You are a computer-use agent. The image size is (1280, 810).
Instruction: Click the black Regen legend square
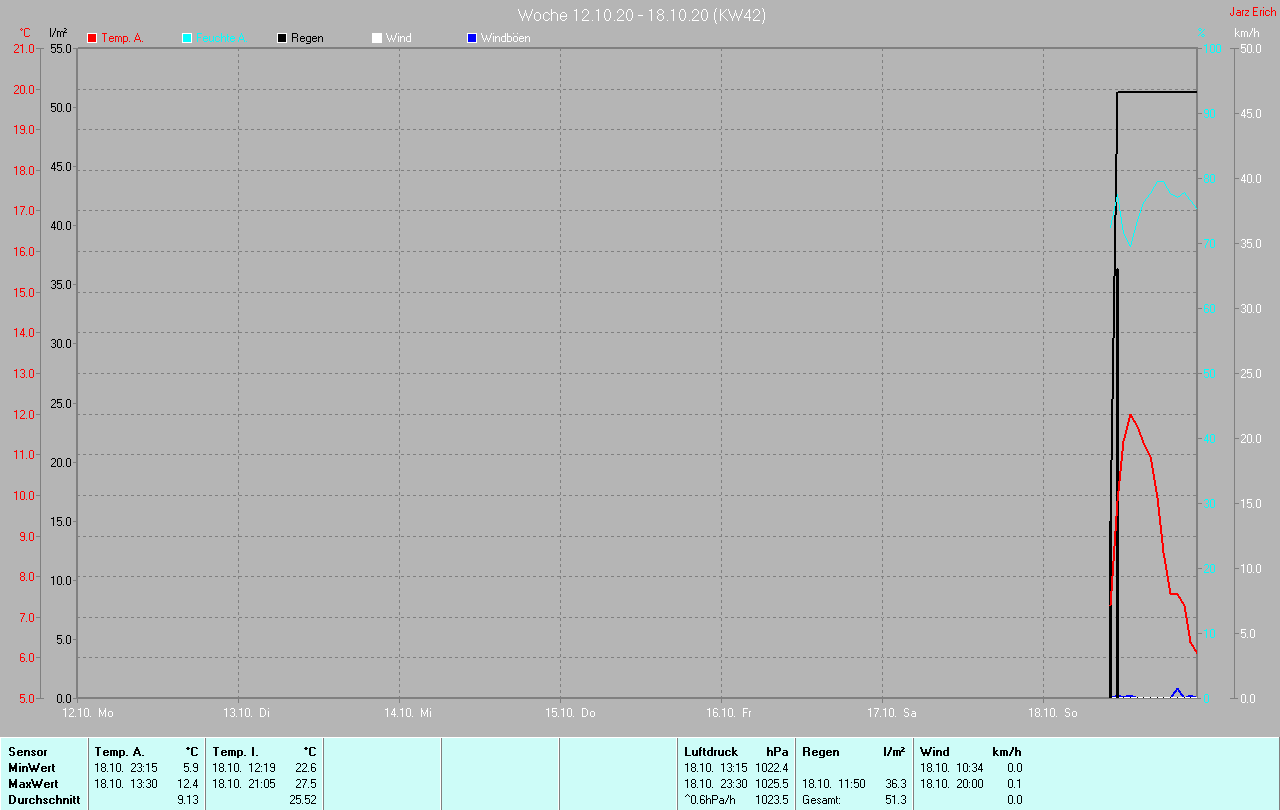(282, 38)
